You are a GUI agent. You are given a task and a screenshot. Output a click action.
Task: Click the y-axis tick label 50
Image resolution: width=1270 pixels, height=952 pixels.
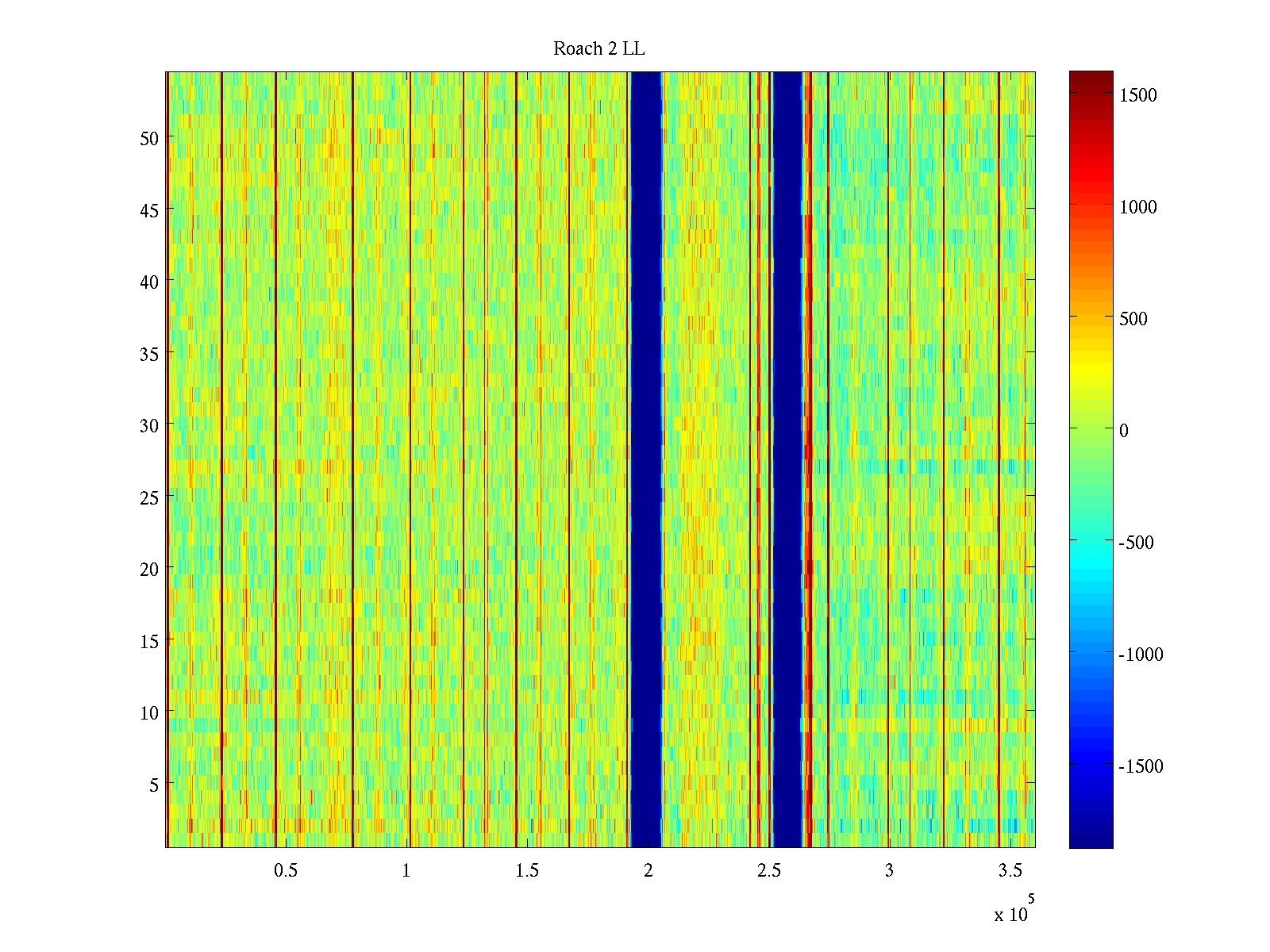point(149,138)
